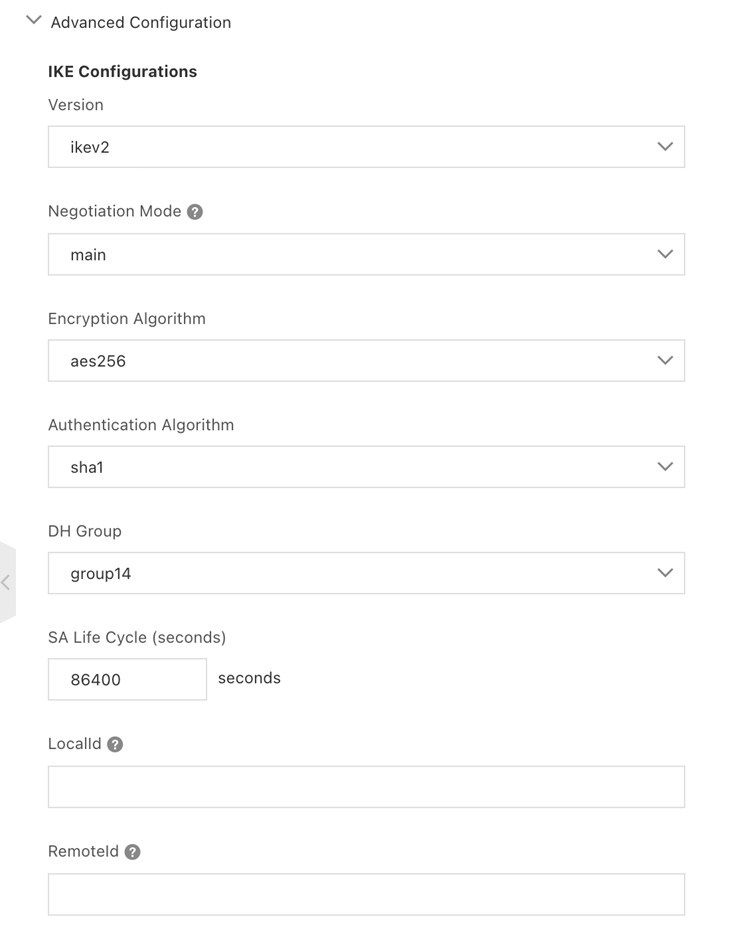Click the RemoteId text field
Image resolution: width=750 pixels, height=927 pixels.
point(366,894)
